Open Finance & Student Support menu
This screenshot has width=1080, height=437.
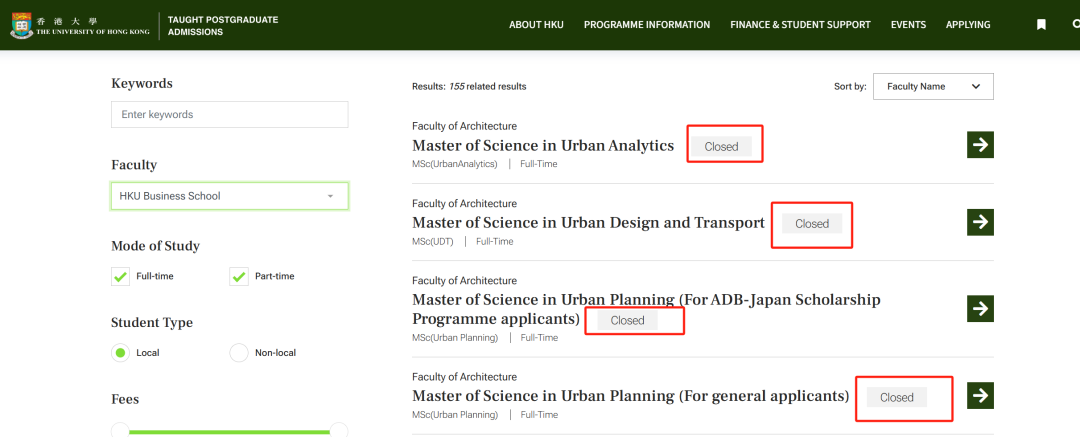(800, 25)
